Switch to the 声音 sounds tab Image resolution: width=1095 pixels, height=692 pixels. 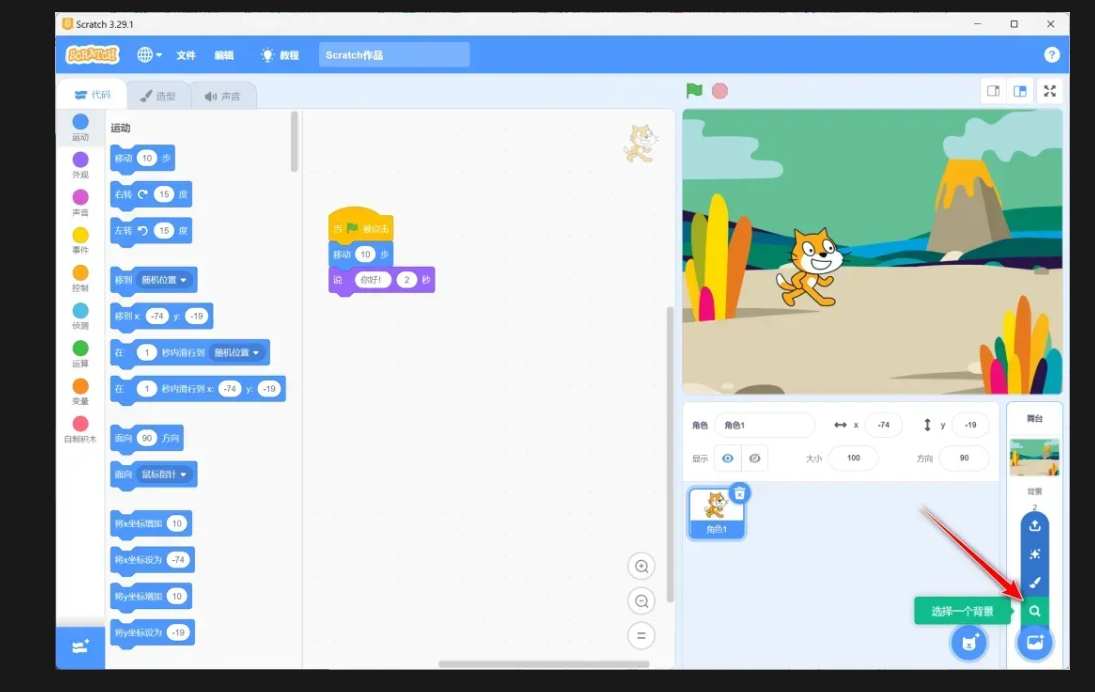(x=223, y=96)
